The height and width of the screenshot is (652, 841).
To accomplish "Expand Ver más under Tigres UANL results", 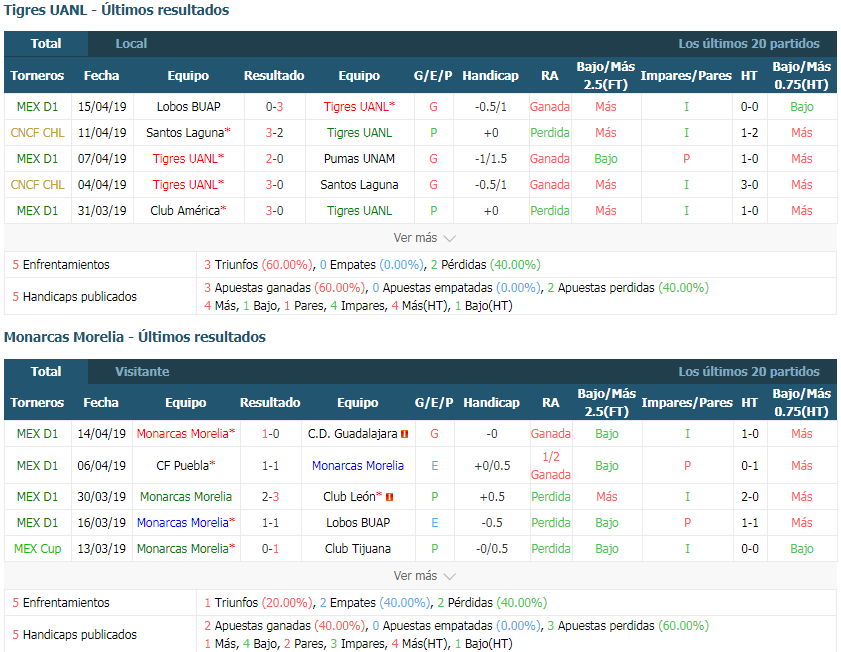I will [424, 238].
